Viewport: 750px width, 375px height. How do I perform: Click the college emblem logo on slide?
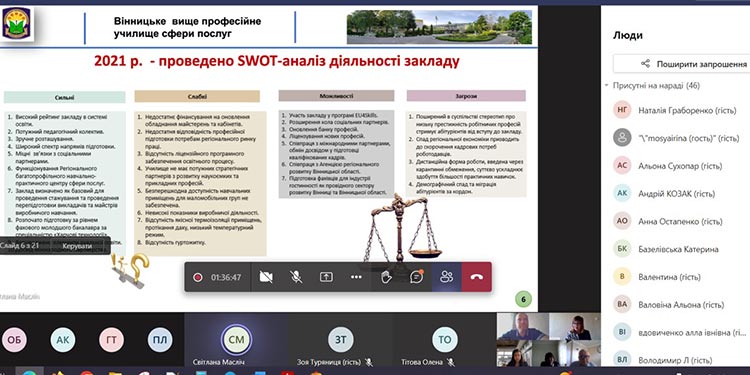click(x=17, y=23)
